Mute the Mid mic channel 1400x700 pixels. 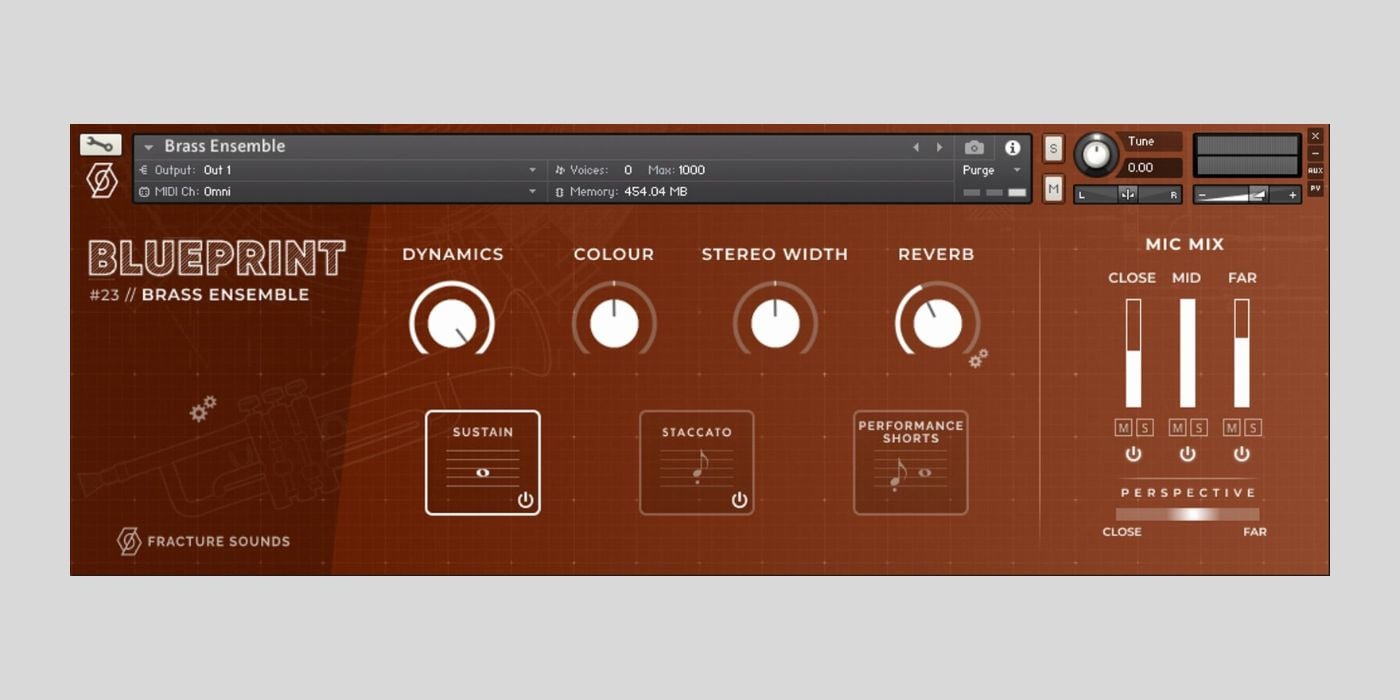pyautogui.click(x=1177, y=428)
